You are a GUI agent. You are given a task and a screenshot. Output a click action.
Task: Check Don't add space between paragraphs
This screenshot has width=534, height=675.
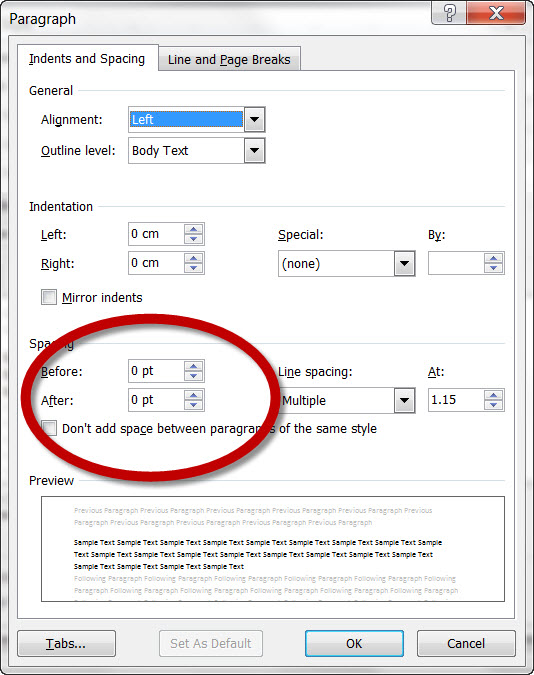(x=49, y=428)
